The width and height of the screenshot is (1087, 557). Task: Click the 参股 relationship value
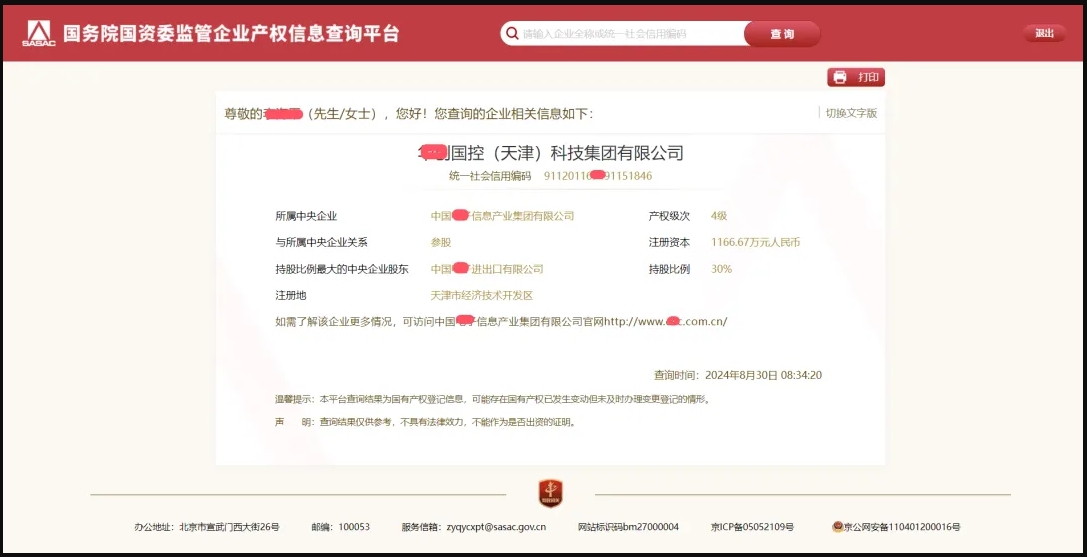pos(441,242)
